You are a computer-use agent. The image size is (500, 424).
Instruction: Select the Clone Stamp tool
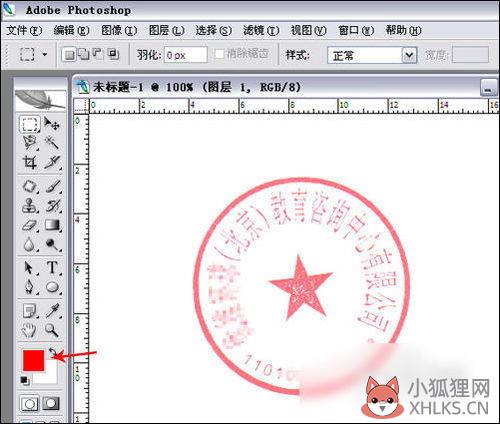[30, 205]
